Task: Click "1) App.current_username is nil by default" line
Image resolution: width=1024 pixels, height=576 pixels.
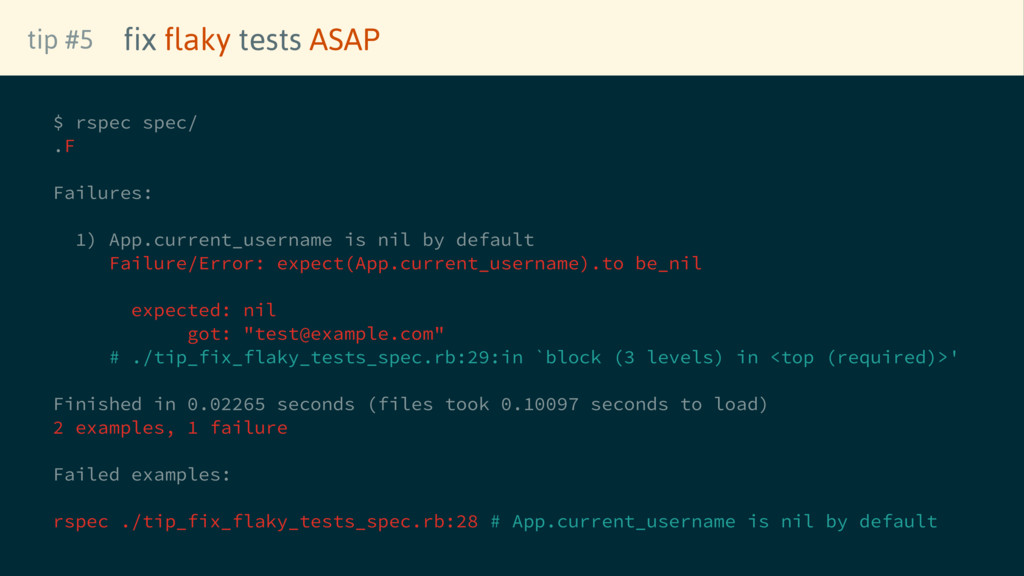Action: (305, 240)
